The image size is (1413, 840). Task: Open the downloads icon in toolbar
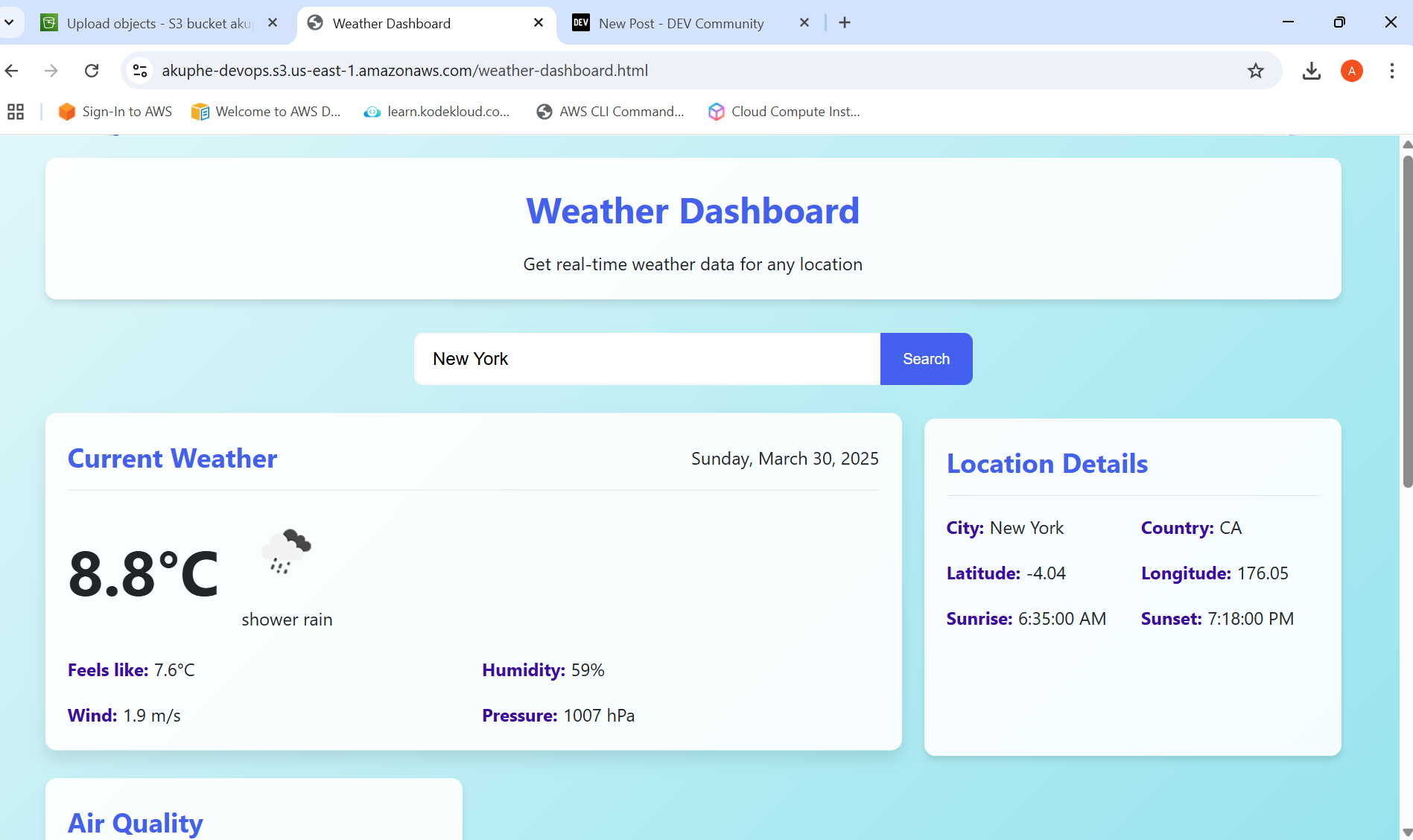[x=1312, y=71]
